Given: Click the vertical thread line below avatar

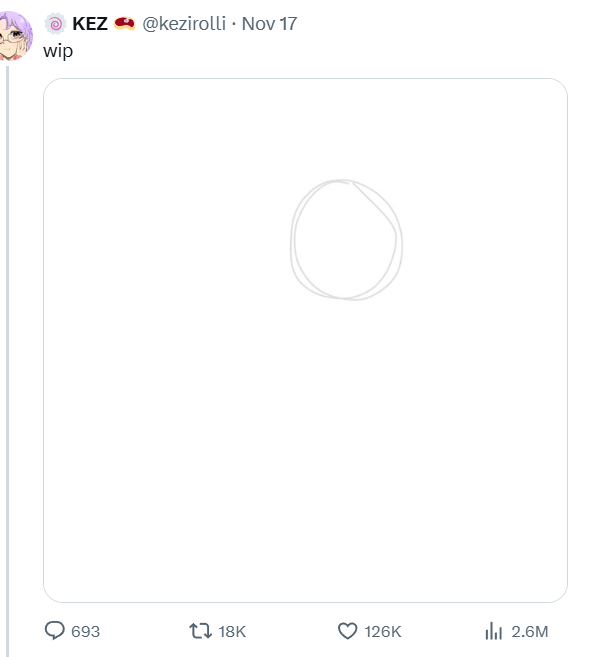Looking at the screenshot, I should coord(8,350).
